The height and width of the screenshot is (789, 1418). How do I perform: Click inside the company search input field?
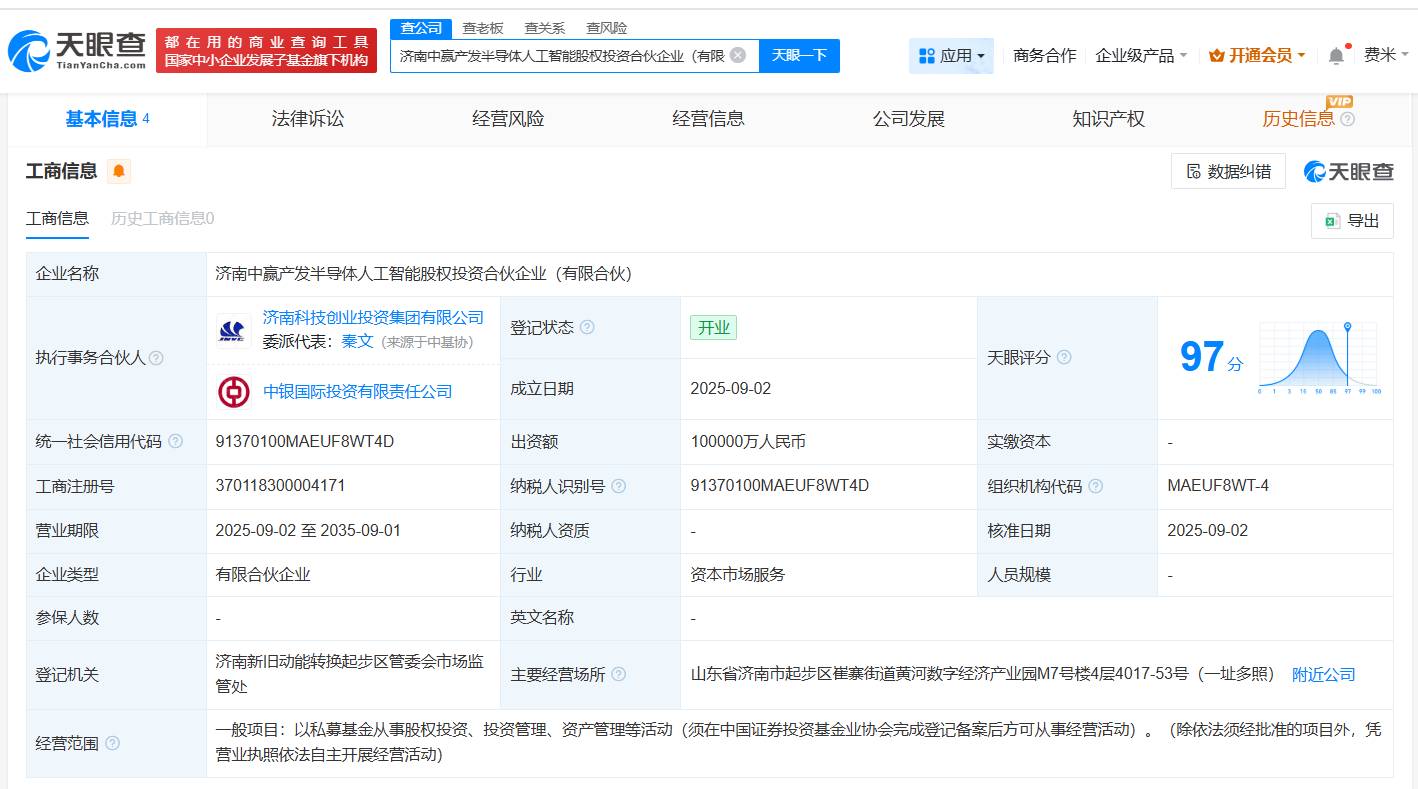[x=560, y=56]
